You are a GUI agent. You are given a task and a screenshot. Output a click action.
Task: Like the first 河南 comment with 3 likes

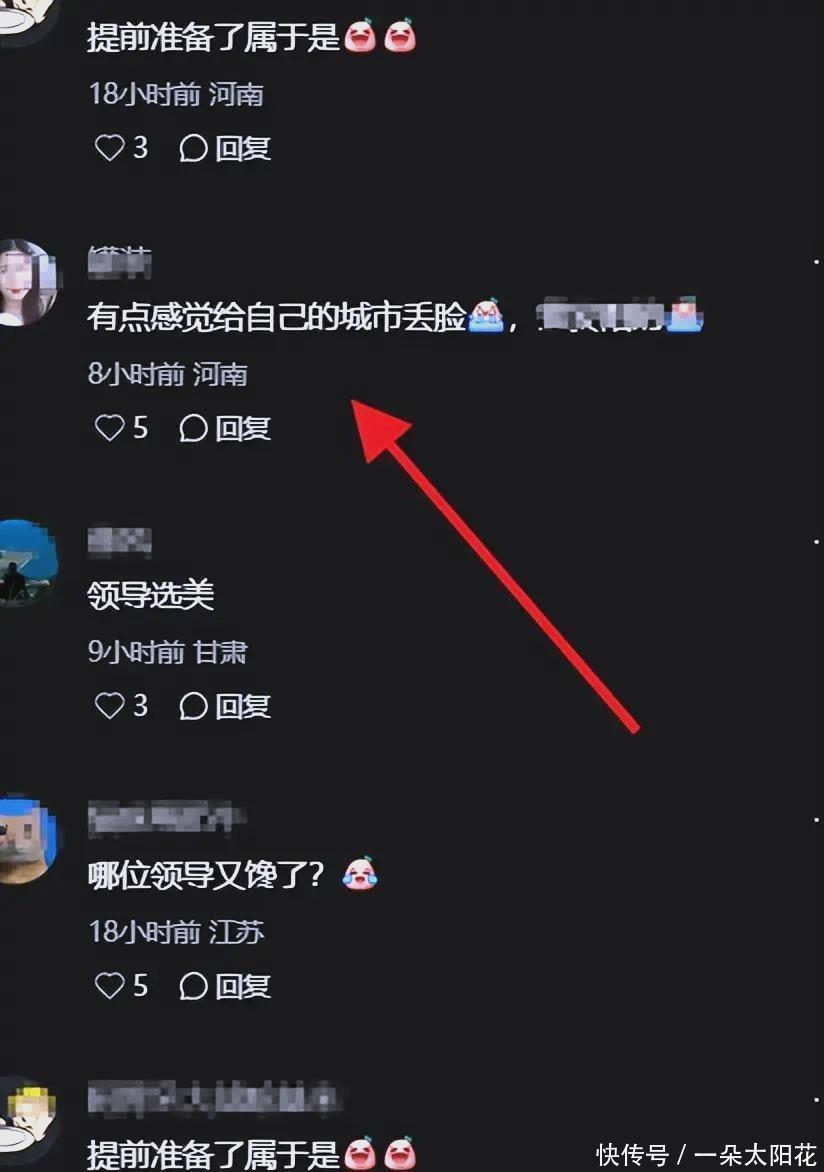pos(109,147)
